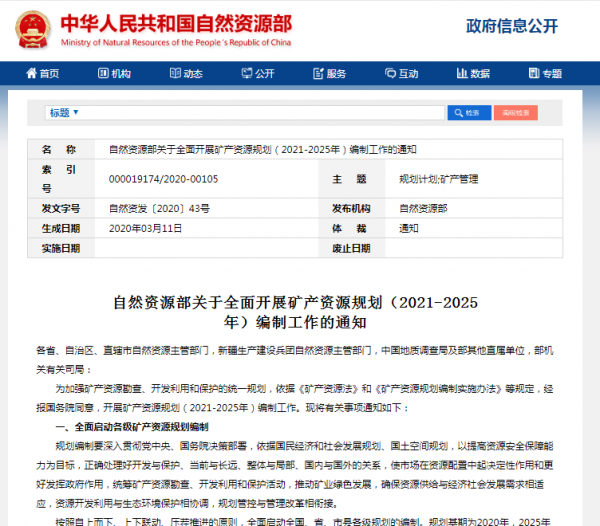
Task: Click the chat bubble icon beside 互动
Action: pos(390,74)
